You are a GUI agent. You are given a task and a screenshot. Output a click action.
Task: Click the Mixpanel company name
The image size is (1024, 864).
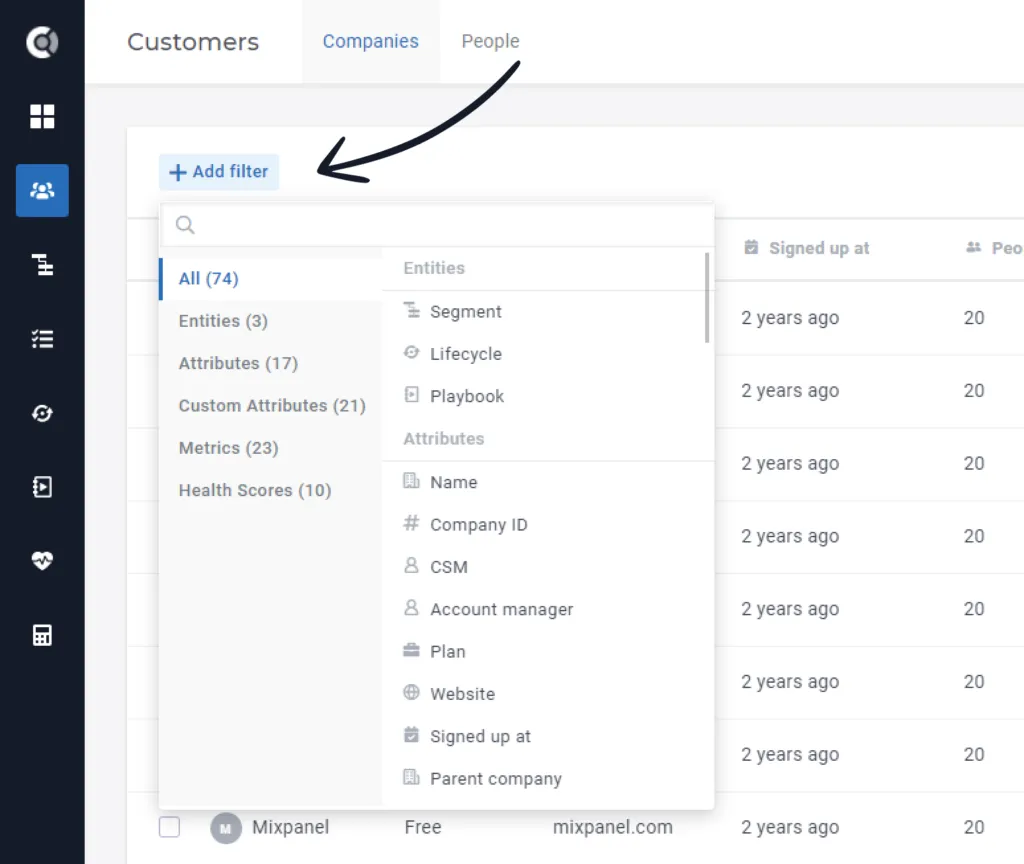click(291, 827)
